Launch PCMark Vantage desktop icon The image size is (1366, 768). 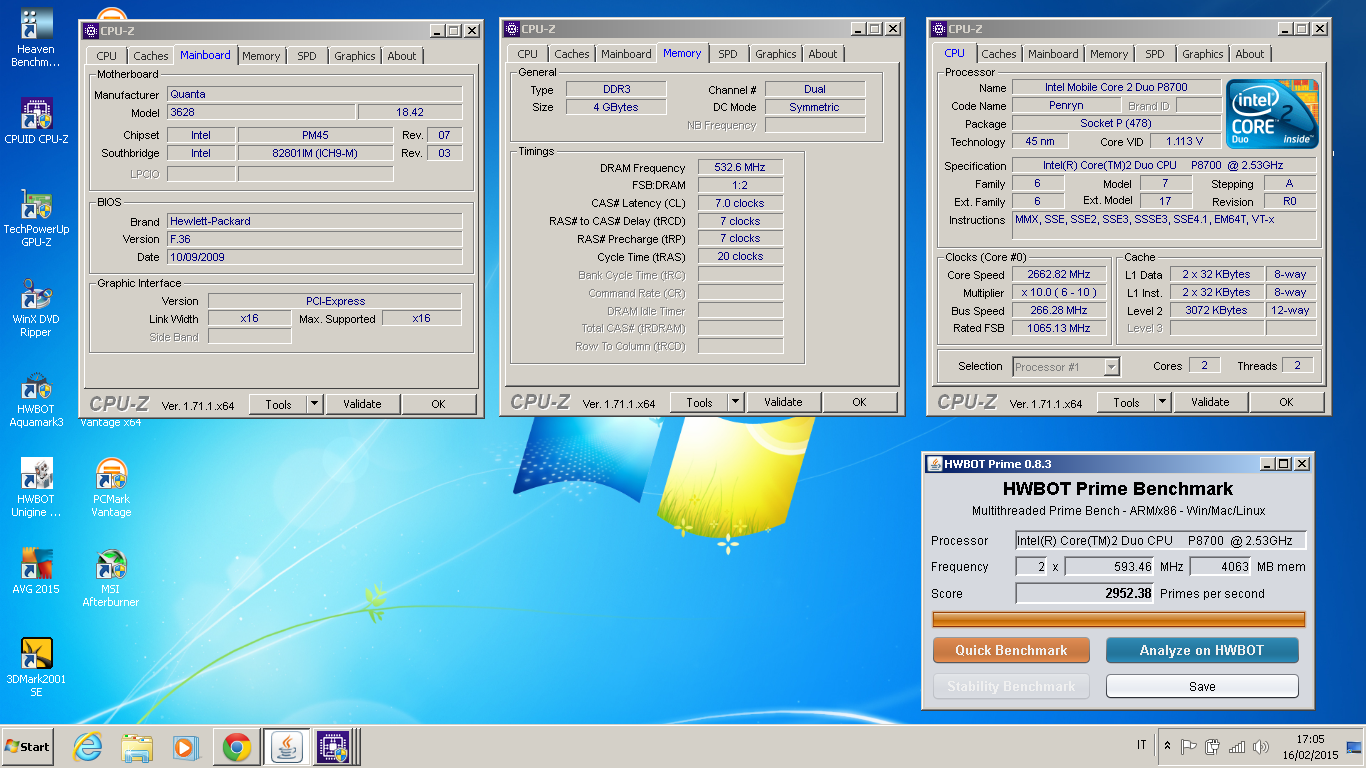[x=111, y=488]
